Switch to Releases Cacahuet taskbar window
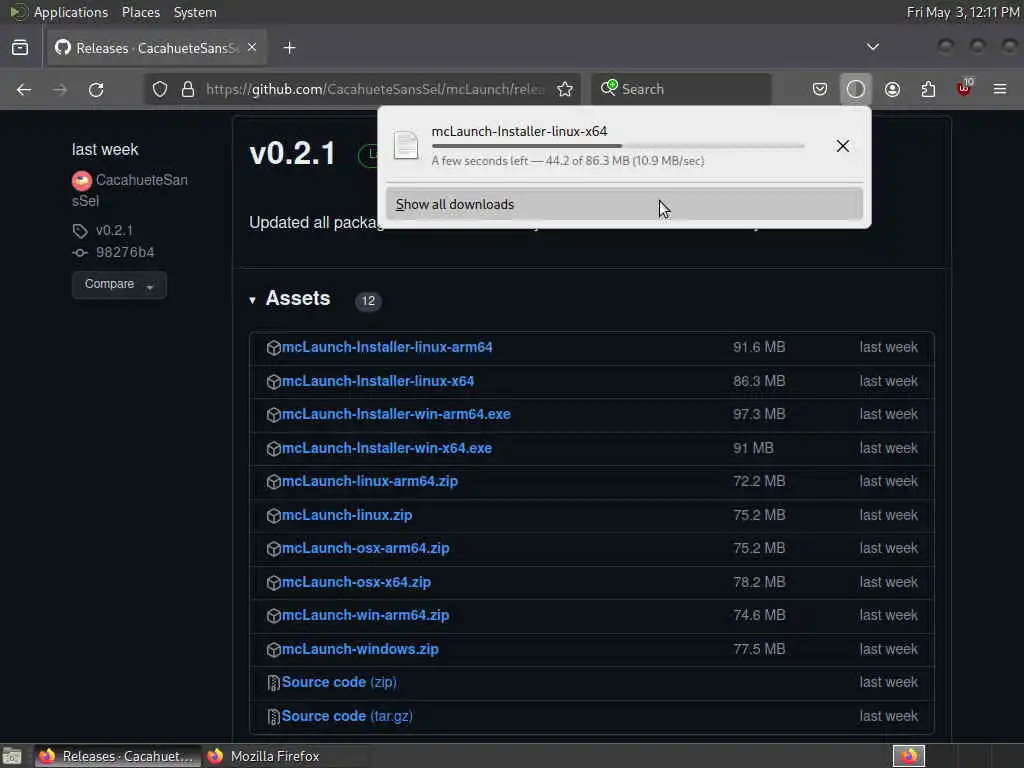The width and height of the screenshot is (1024, 768). click(x=118, y=756)
